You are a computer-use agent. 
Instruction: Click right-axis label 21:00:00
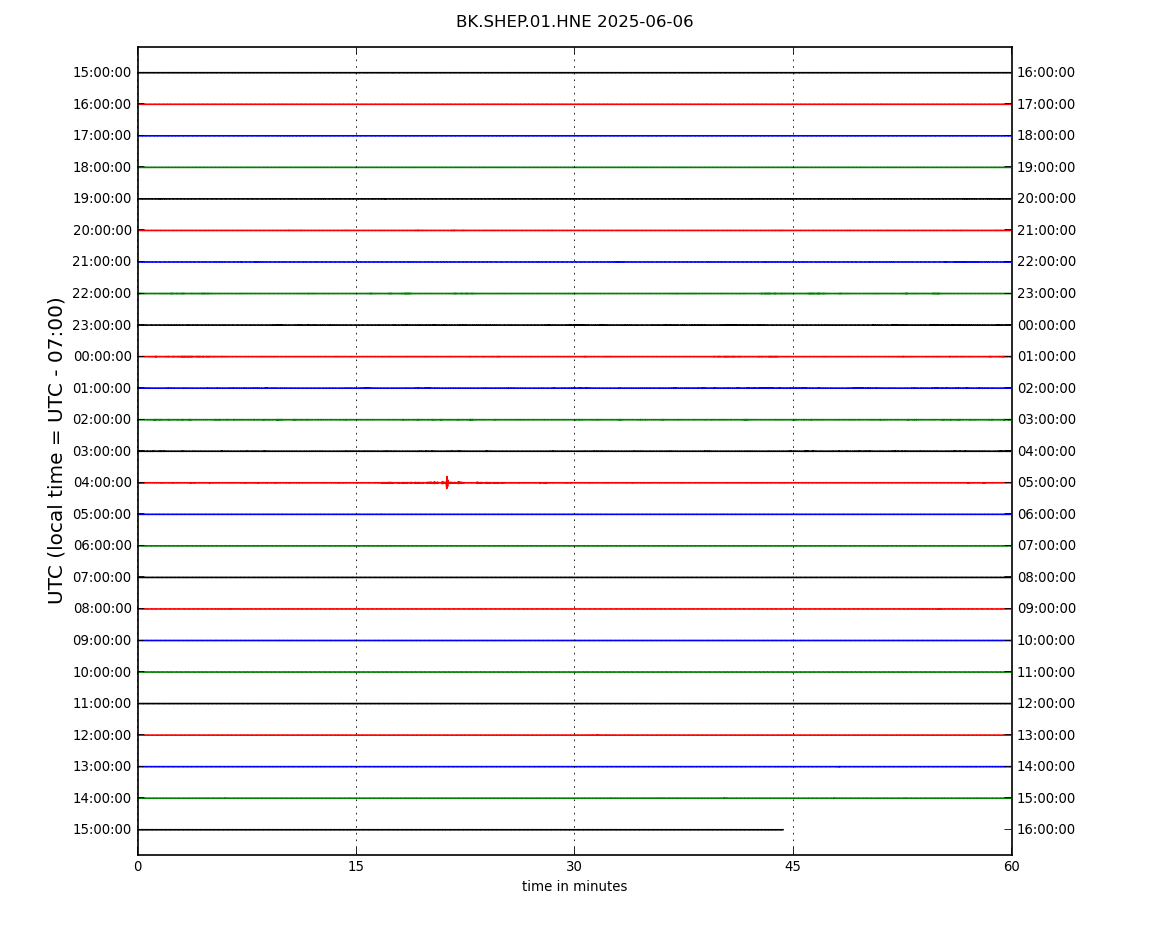tap(1047, 230)
